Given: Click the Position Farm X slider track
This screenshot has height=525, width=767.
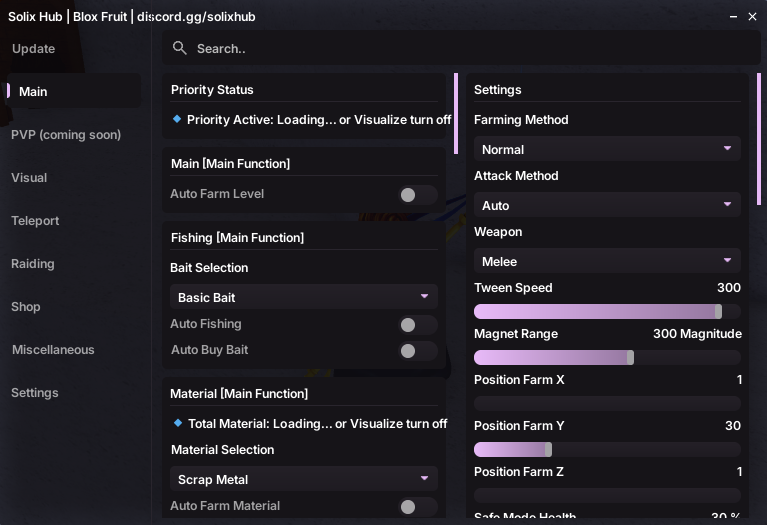Looking at the screenshot, I should click(607, 403).
